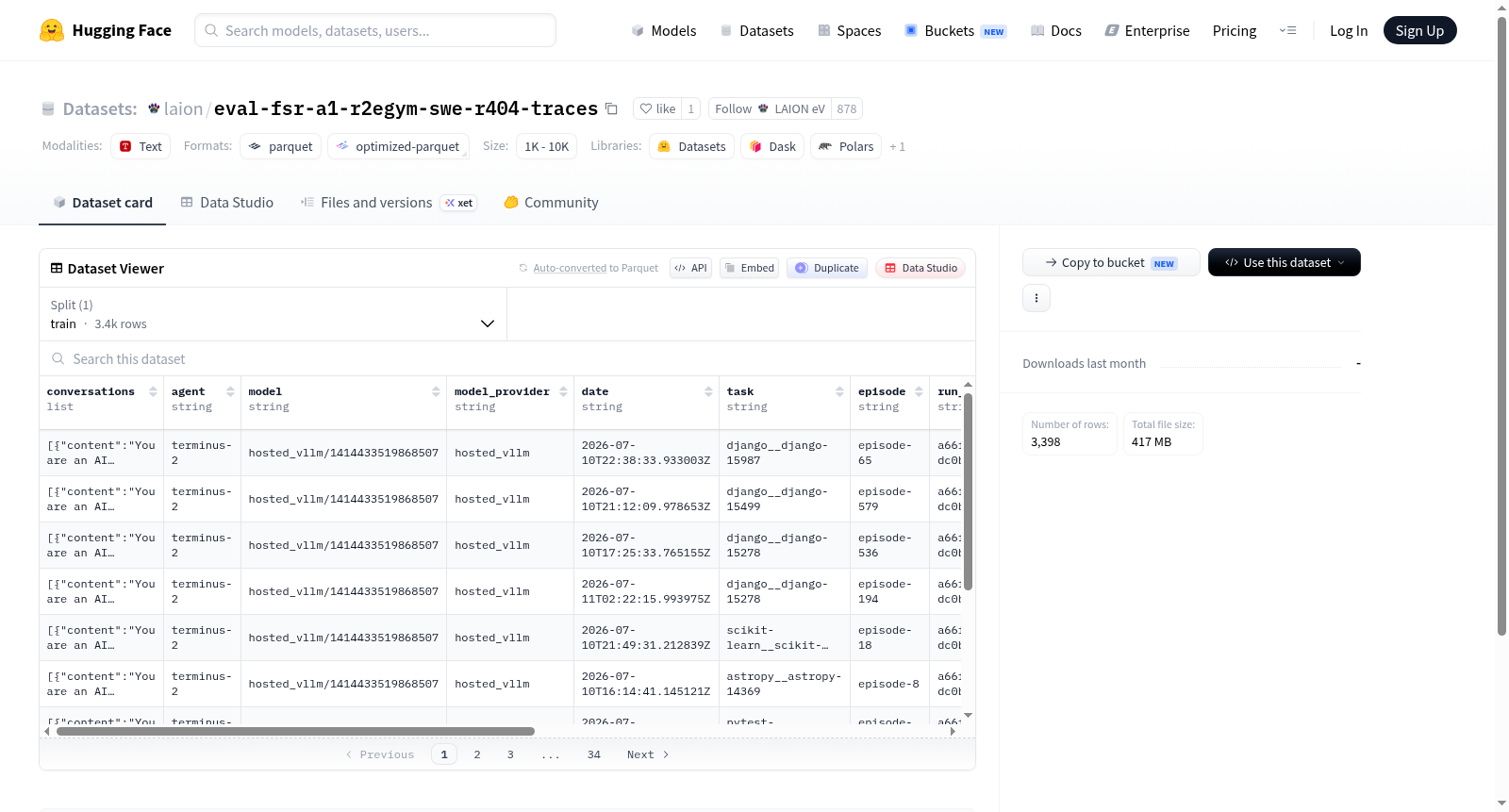Open the Models nav item

pos(664,30)
